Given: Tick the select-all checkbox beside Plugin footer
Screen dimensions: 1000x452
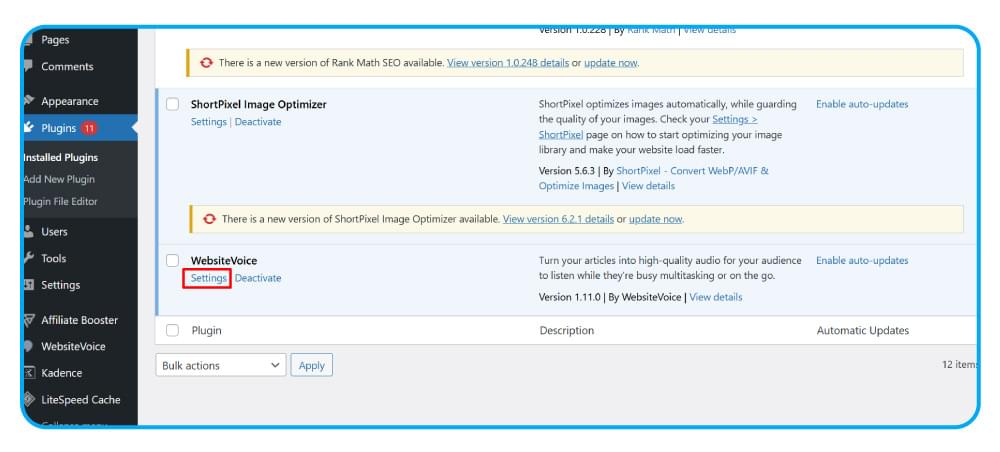Looking at the screenshot, I should tap(172, 330).
